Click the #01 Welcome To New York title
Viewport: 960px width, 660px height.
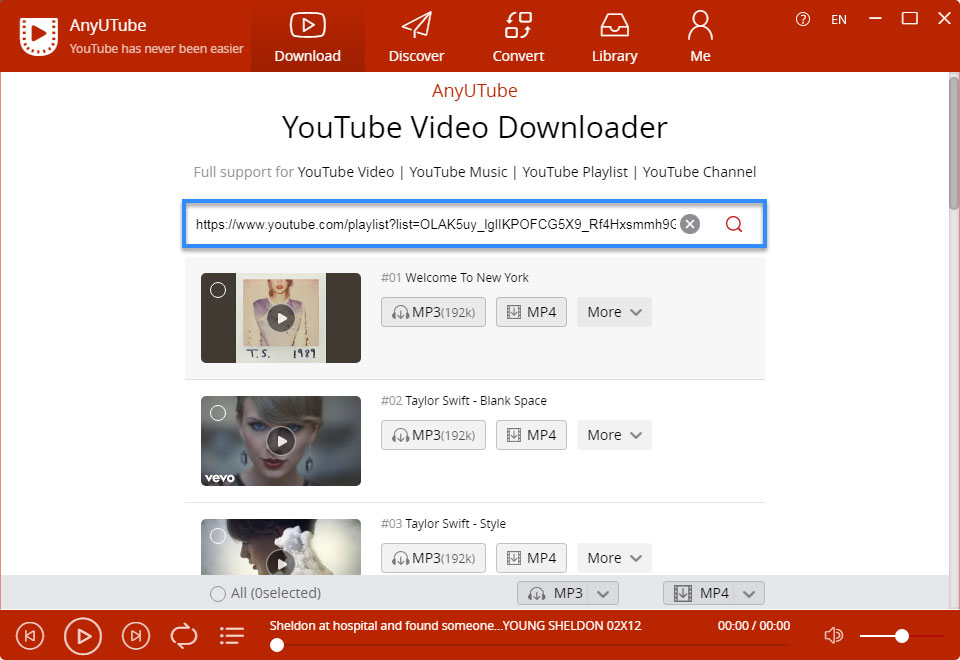coord(454,277)
